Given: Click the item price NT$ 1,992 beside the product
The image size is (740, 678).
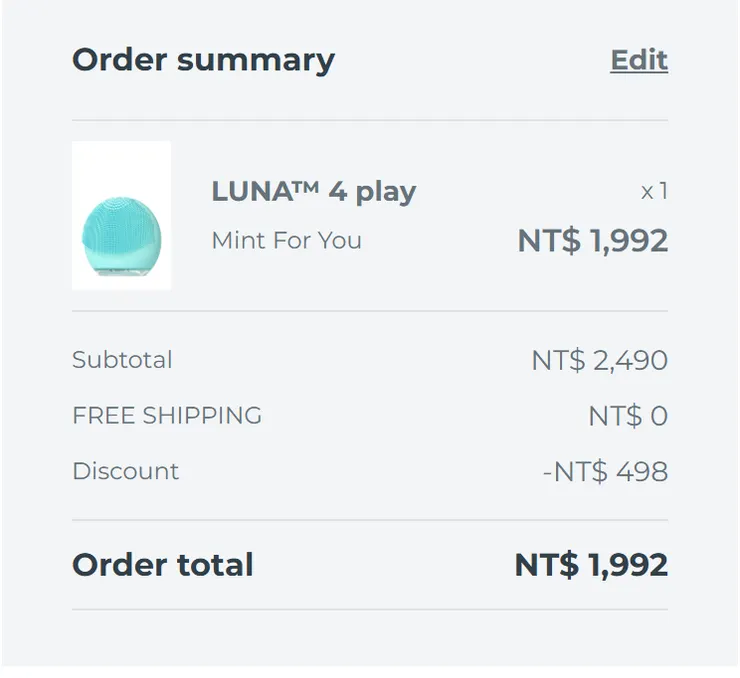Looking at the screenshot, I should tap(592, 241).
